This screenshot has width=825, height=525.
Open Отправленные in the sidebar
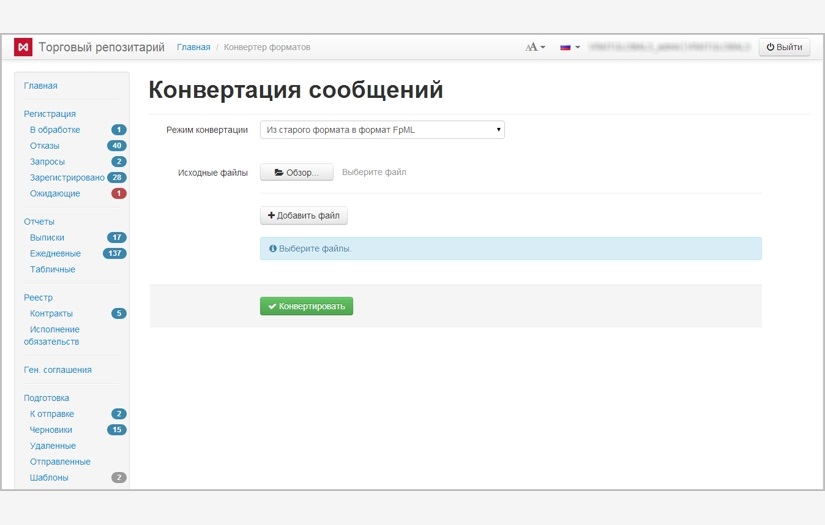click(60, 461)
